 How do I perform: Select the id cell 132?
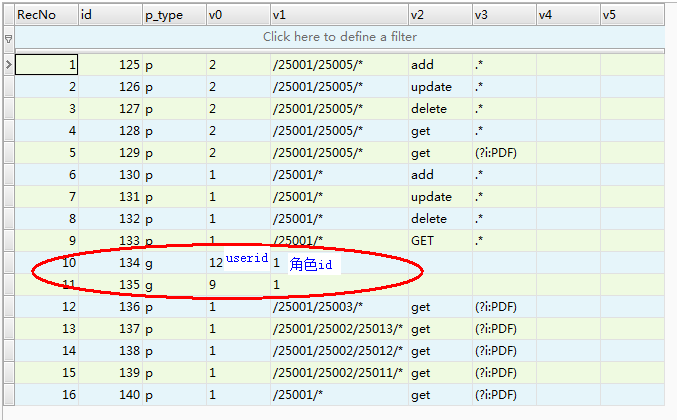[111, 219]
